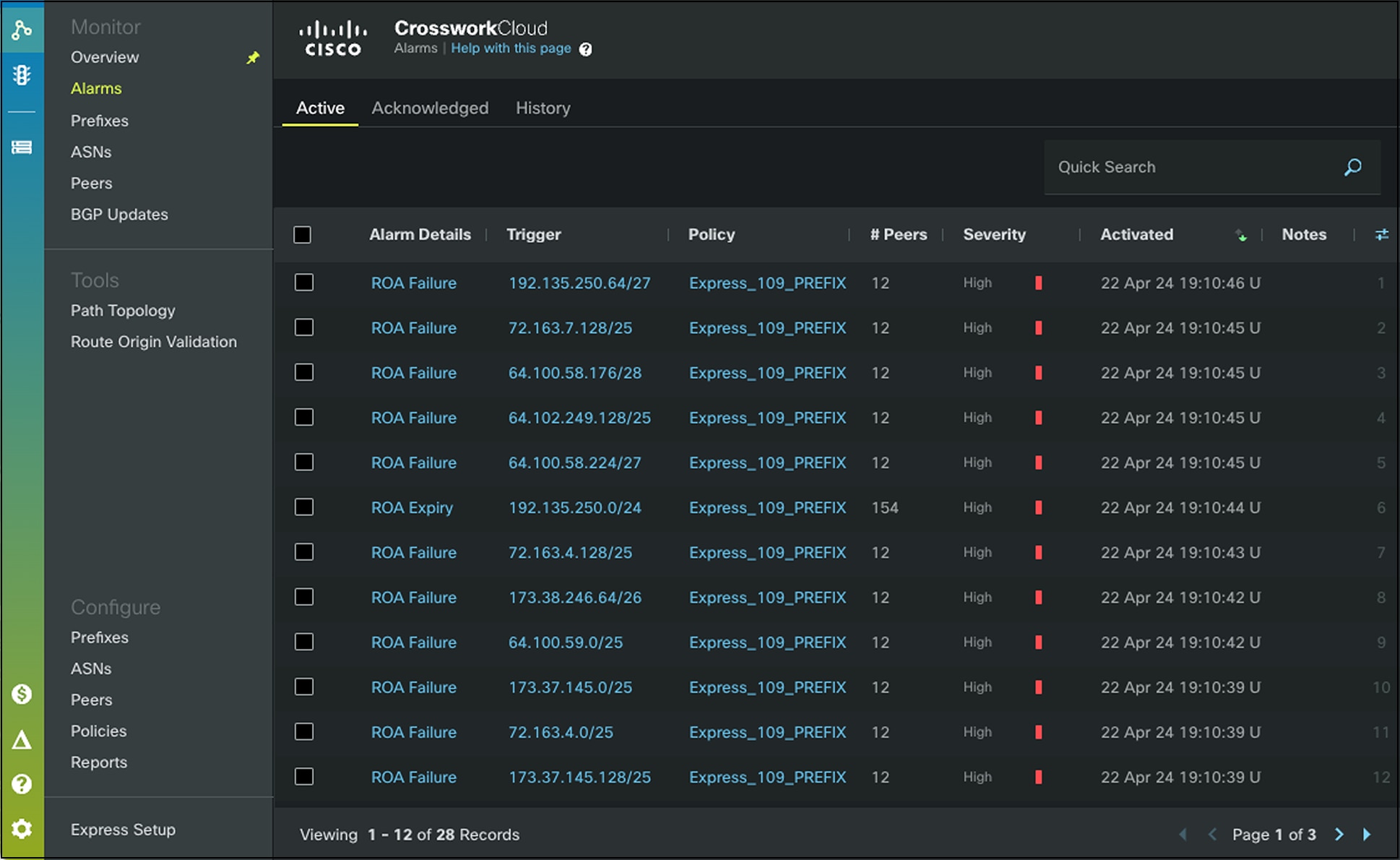The image size is (1400, 860).
Task: Open BGP Updates in the Monitor menu
Action: click(119, 215)
